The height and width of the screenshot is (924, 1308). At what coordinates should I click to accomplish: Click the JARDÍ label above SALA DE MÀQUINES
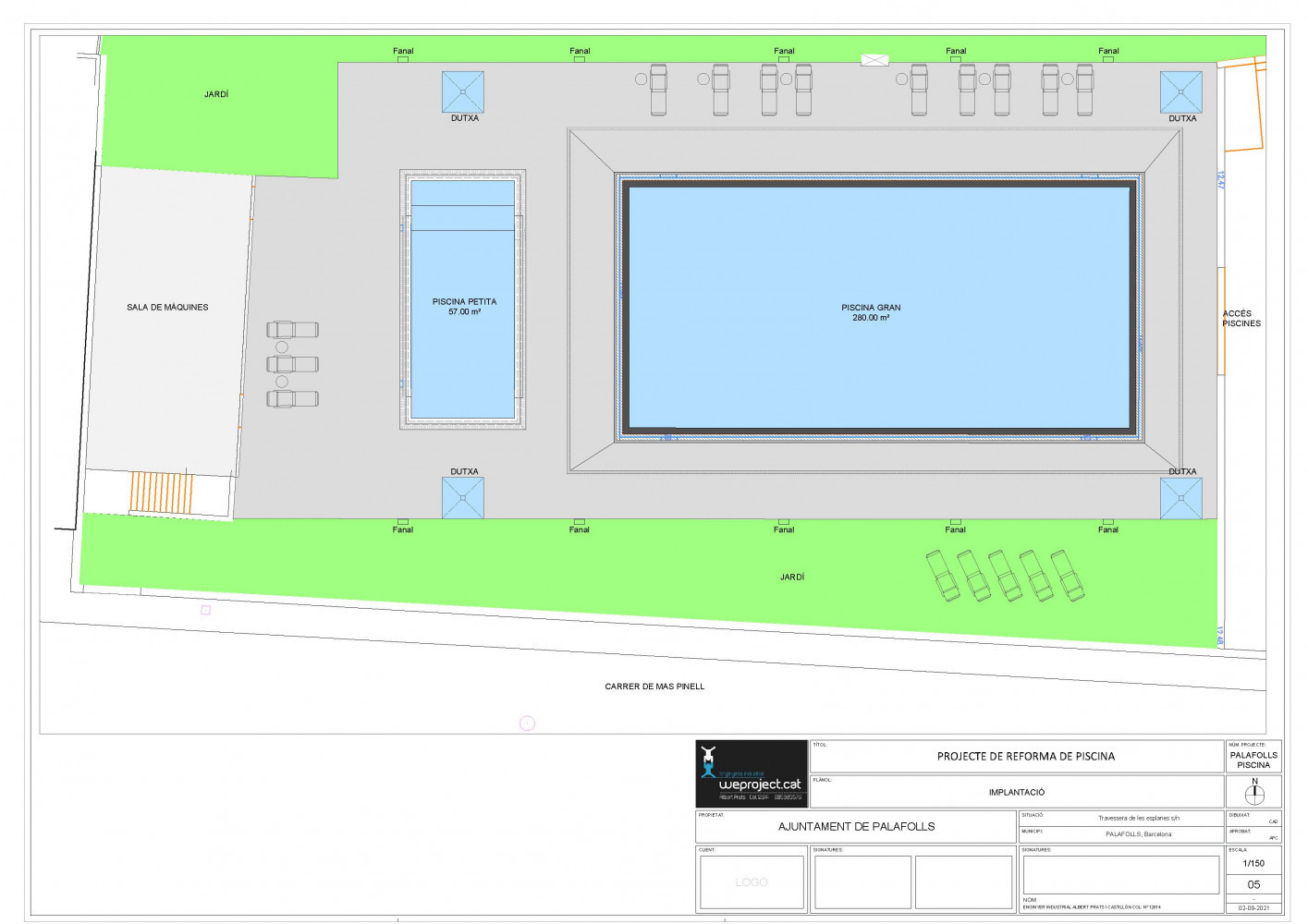tap(216, 94)
